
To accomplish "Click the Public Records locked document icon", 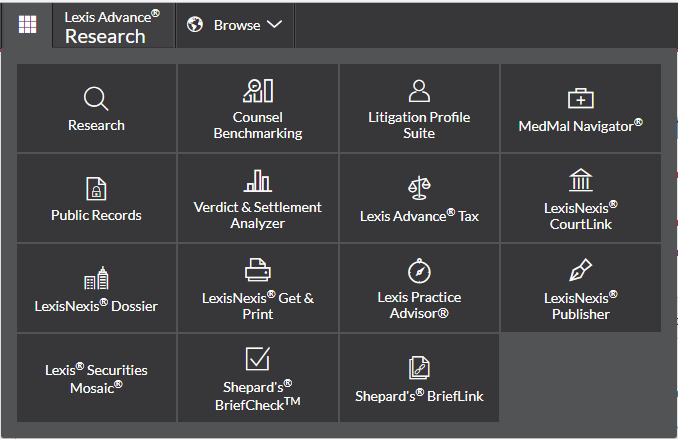I will (96, 189).
